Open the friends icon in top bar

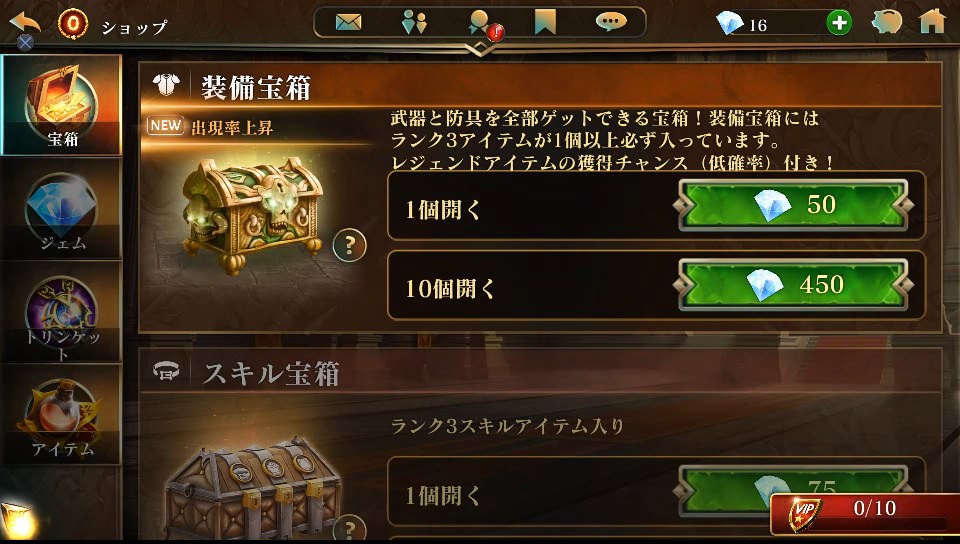pos(414,23)
